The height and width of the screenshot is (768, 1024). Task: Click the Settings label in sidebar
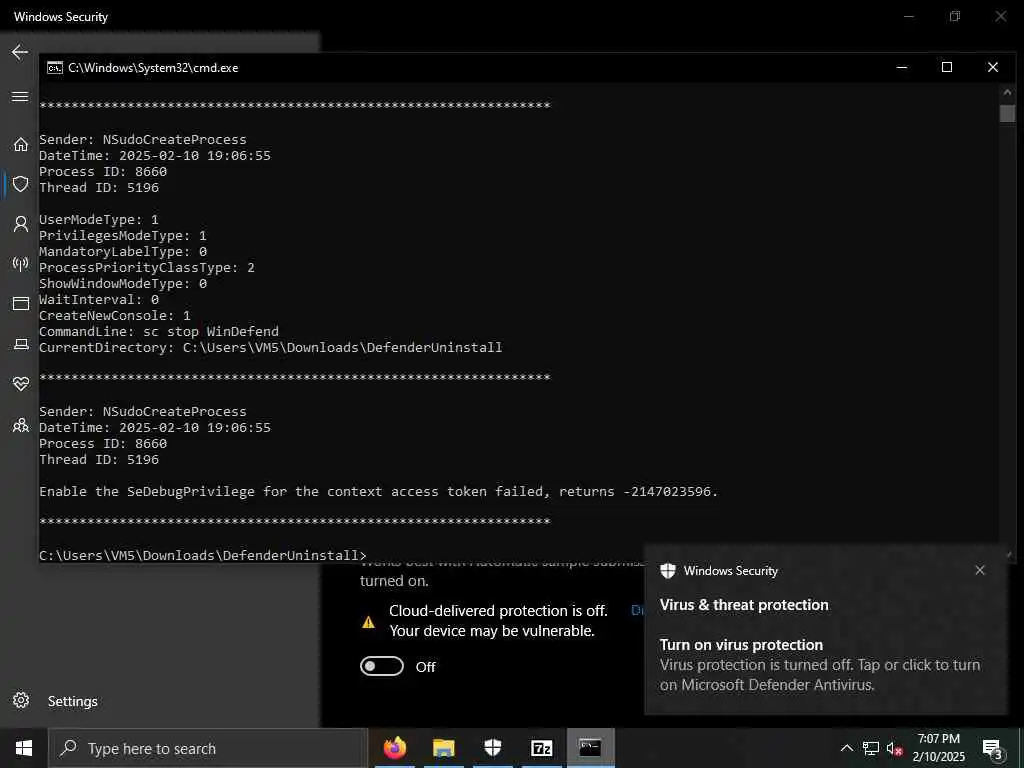[x=72, y=701]
